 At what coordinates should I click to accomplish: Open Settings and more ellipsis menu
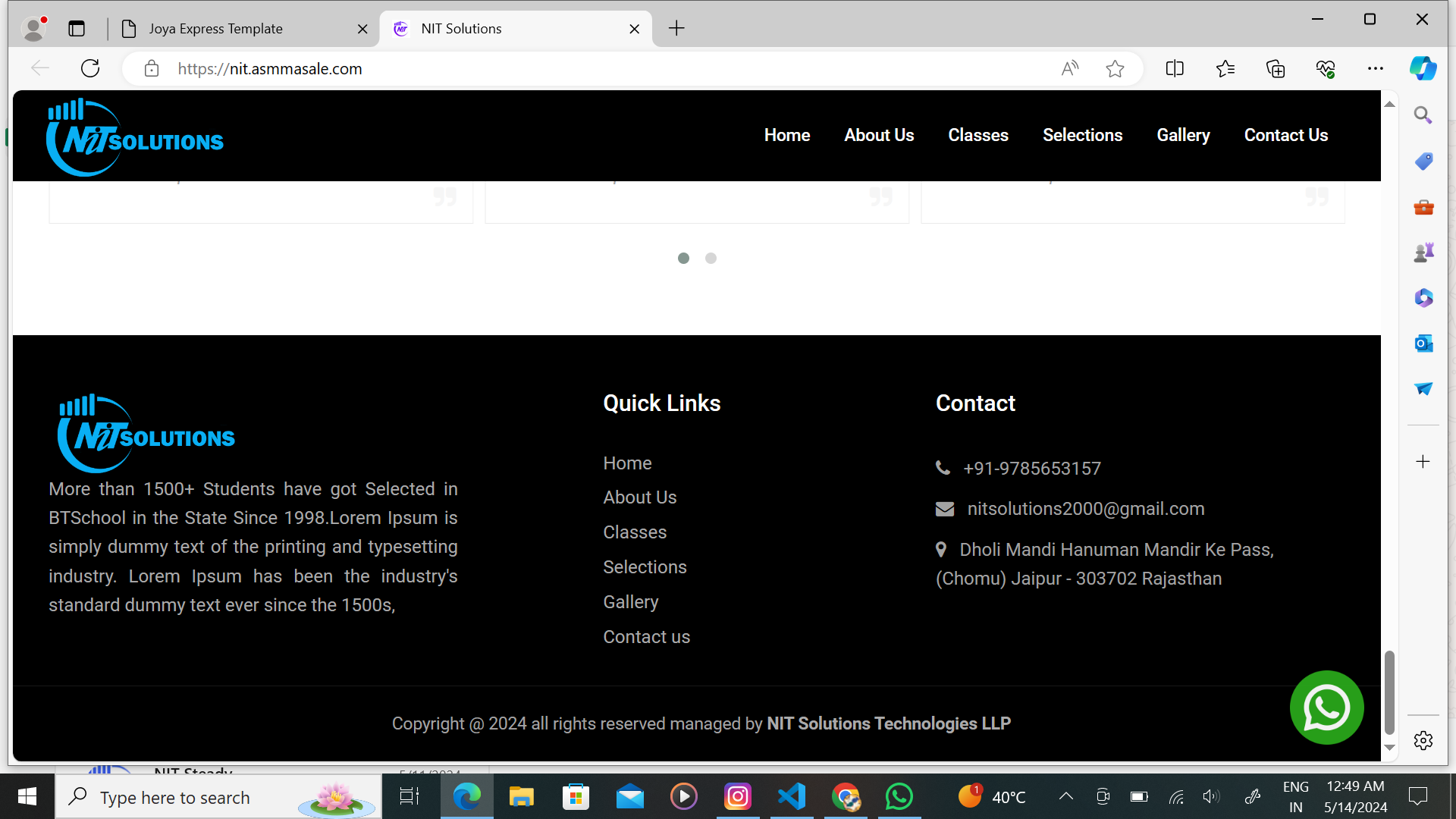(x=1376, y=69)
